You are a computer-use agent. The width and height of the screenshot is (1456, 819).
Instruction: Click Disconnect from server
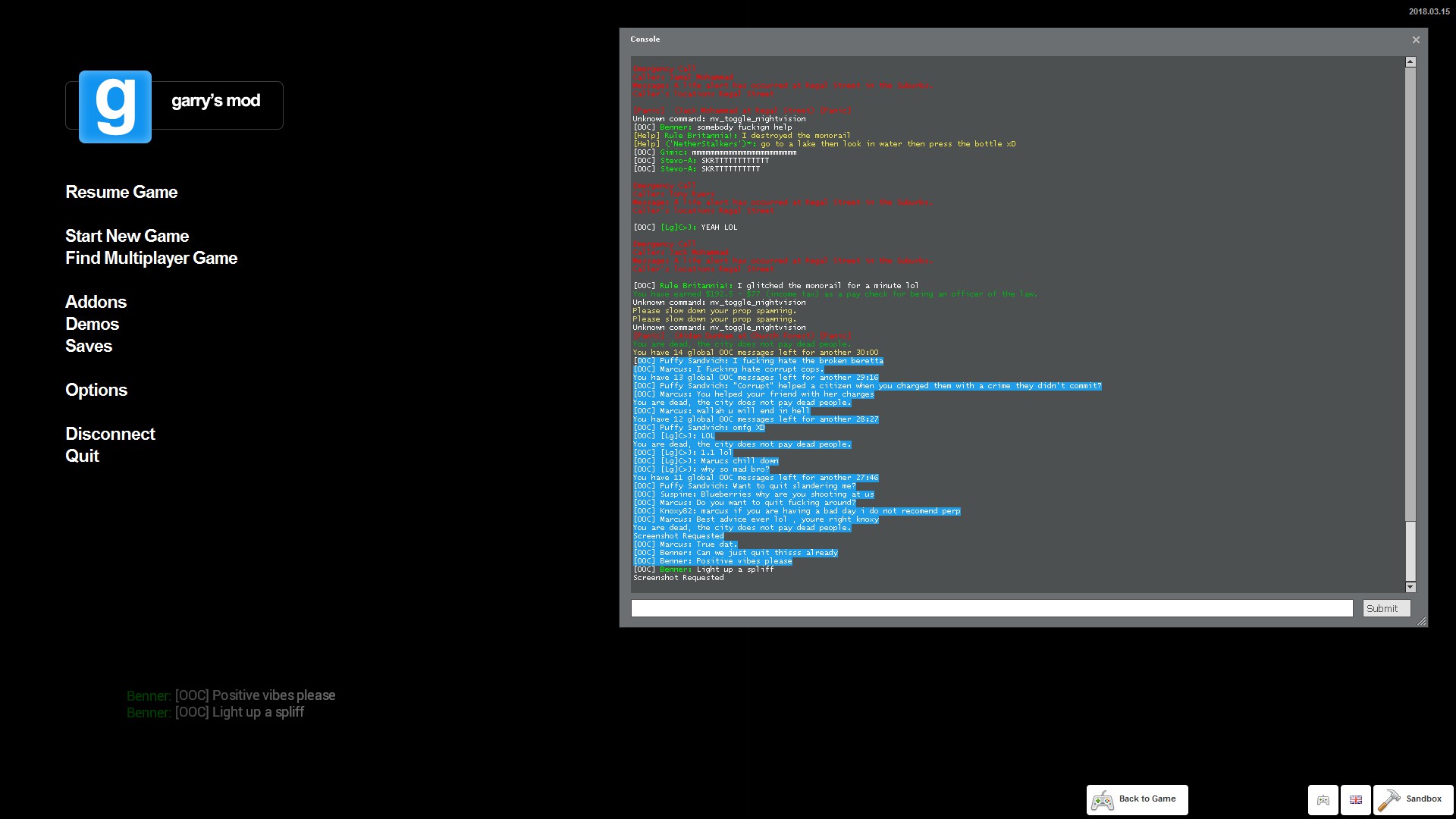point(110,434)
